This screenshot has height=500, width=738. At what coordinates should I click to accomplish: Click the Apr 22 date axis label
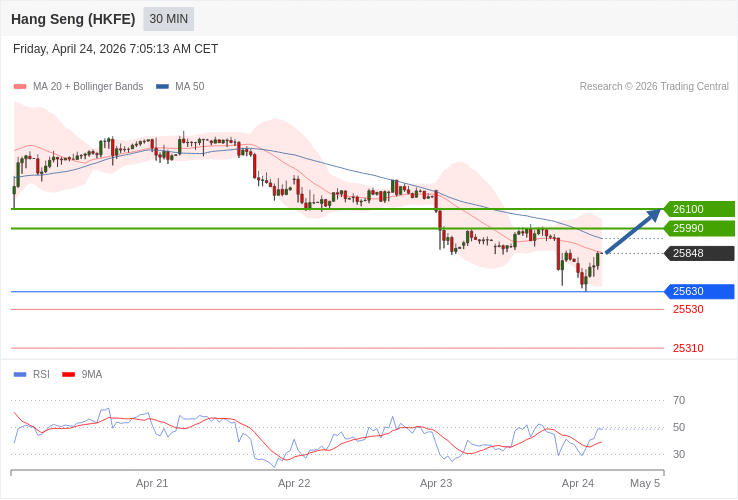click(294, 483)
